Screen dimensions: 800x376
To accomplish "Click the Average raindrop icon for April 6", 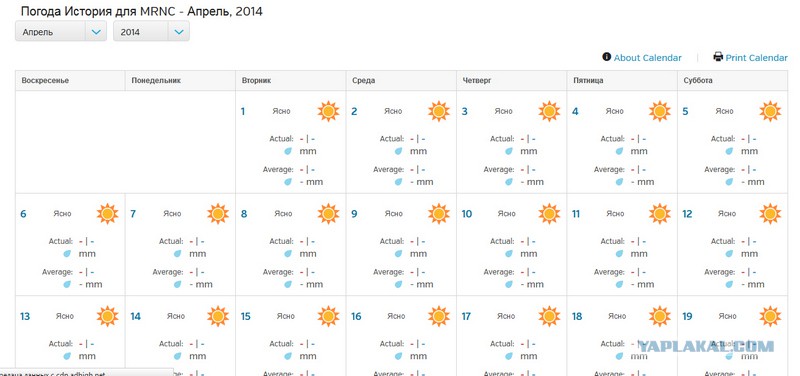I will coord(67,284).
